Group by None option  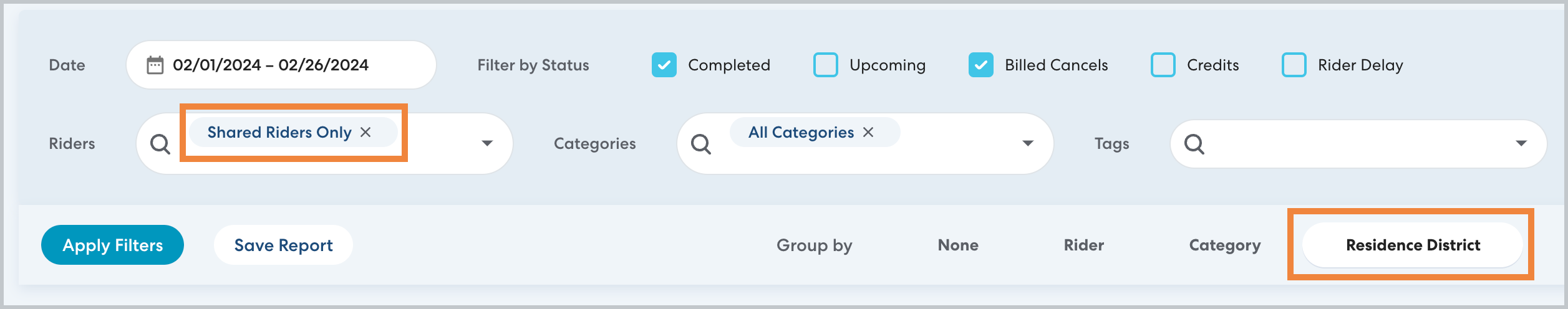(x=958, y=245)
